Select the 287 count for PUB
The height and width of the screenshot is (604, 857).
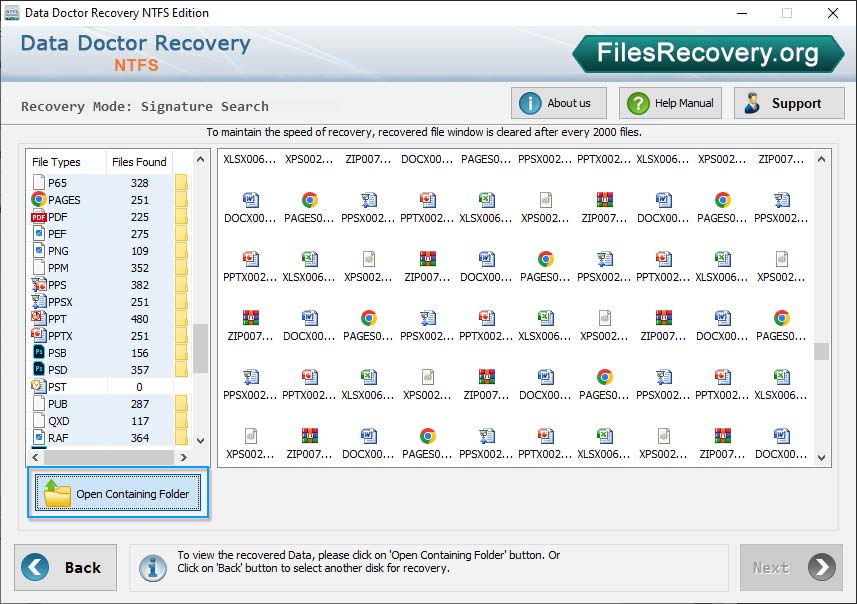(x=139, y=403)
